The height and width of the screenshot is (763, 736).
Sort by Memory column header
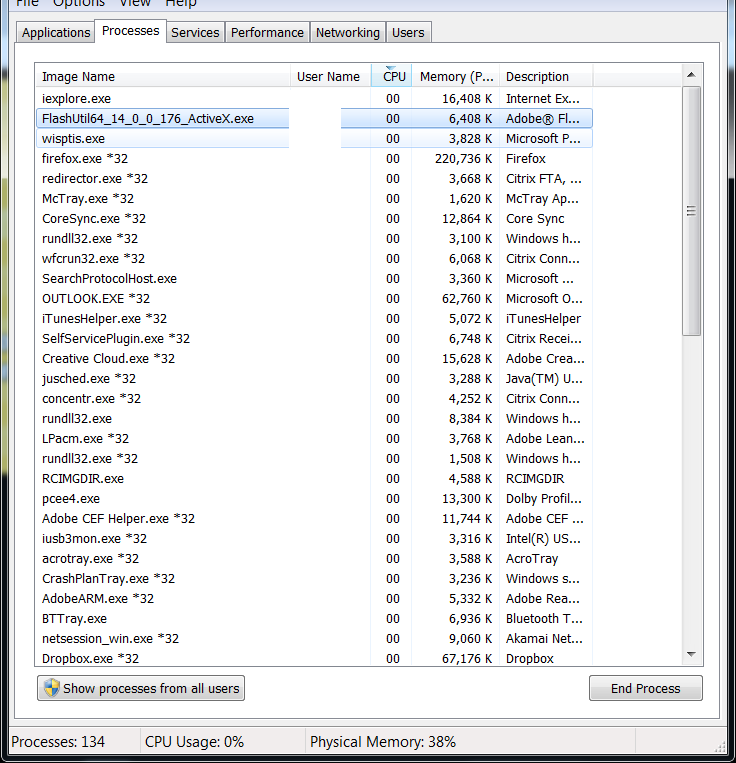(456, 76)
